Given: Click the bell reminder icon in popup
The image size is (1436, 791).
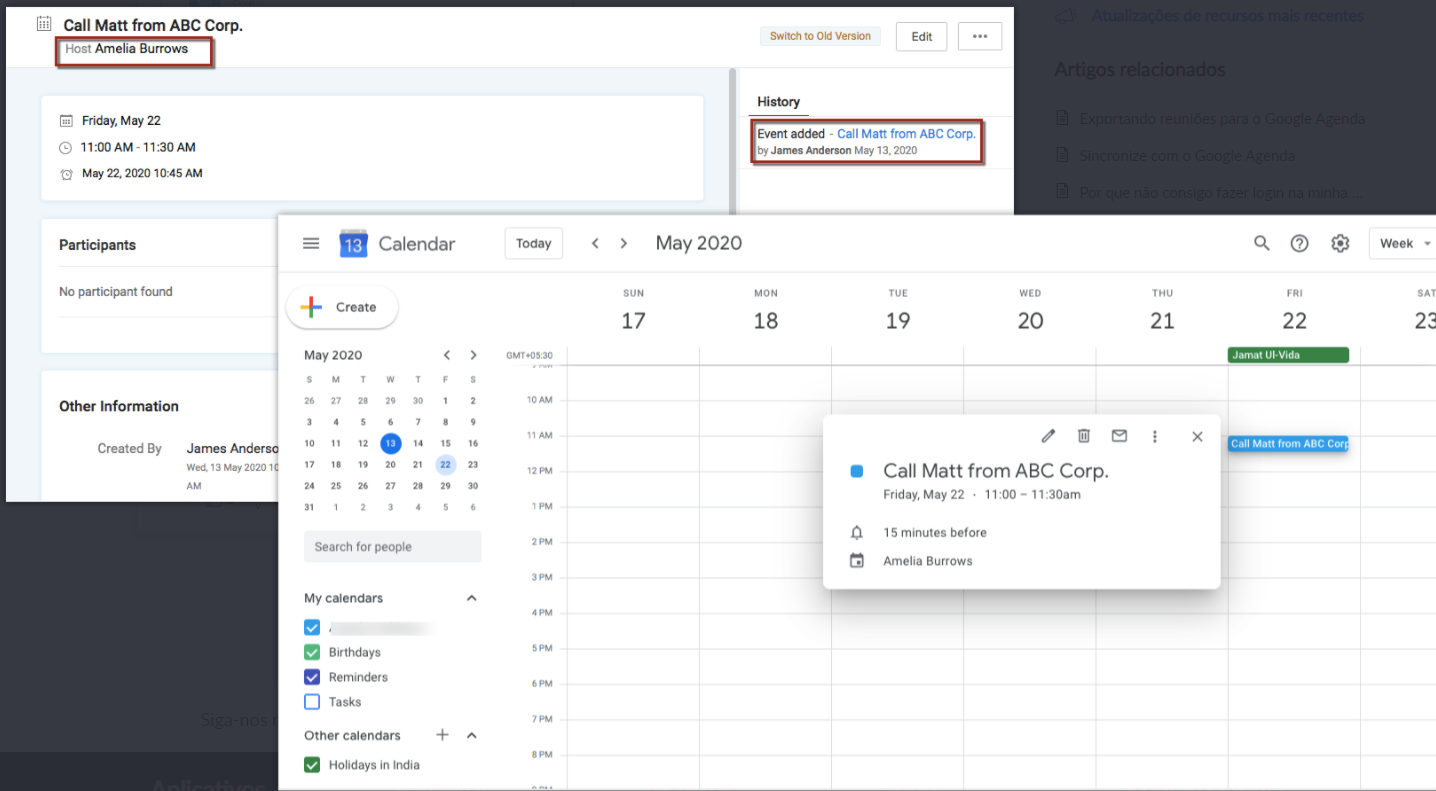Looking at the screenshot, I should [856, 532].
